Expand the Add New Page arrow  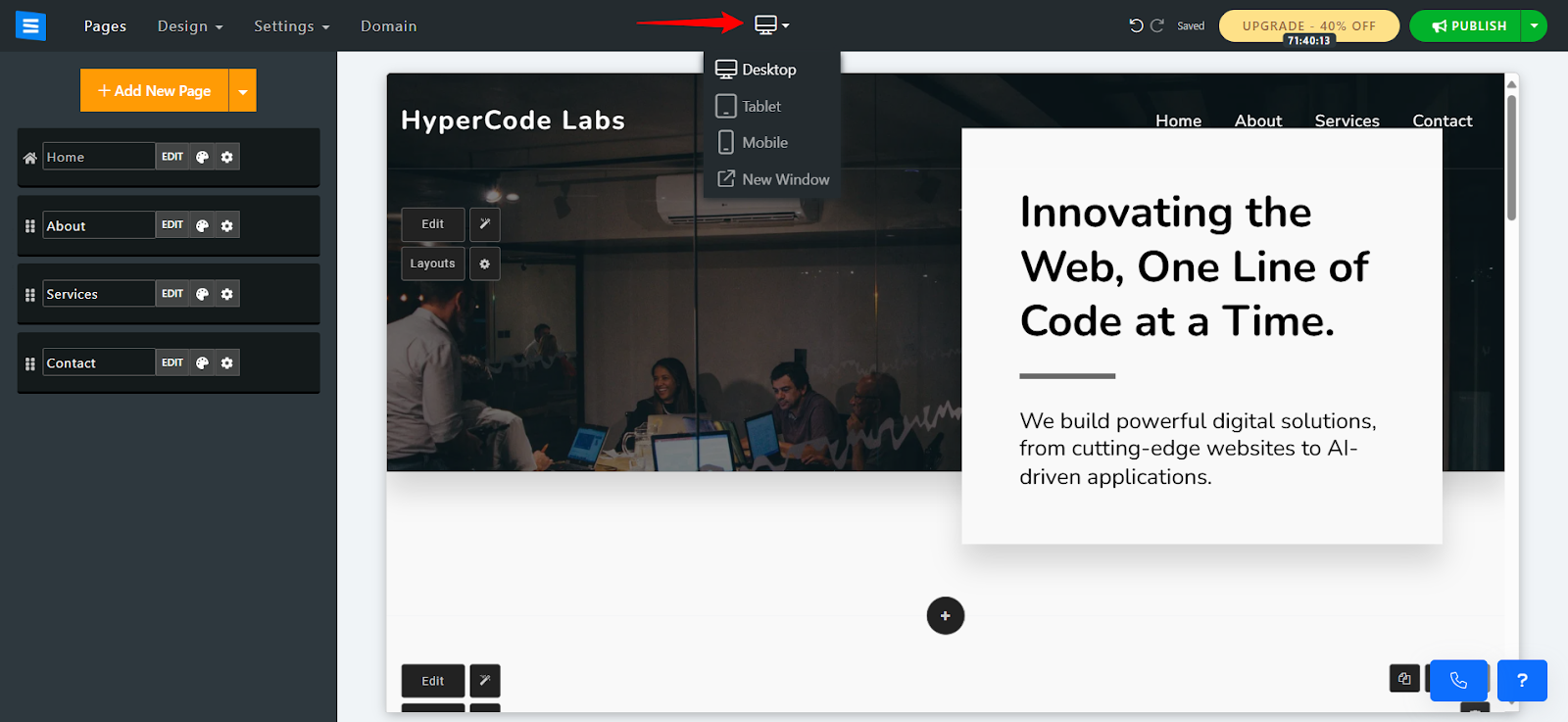click(243, 90)
